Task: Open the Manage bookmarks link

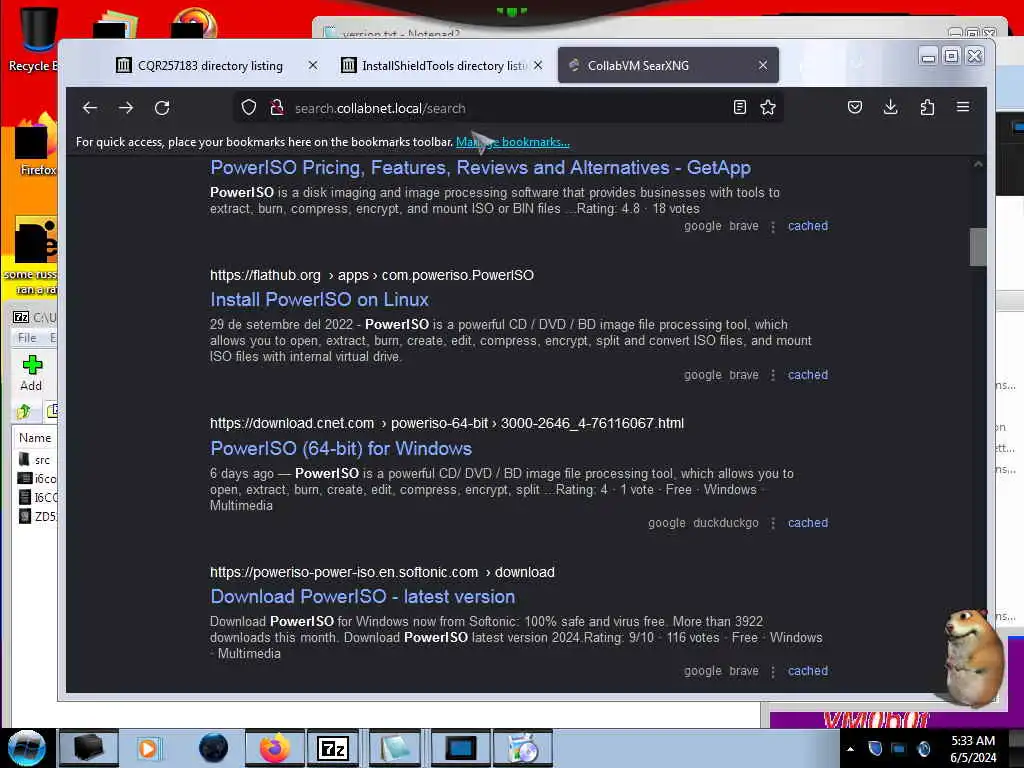Action: click(x=513, y=142)
